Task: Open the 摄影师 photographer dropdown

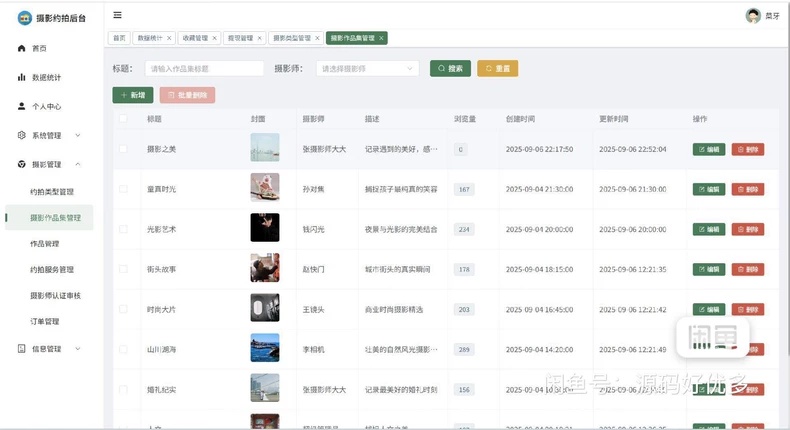Action: coord(367,69)
